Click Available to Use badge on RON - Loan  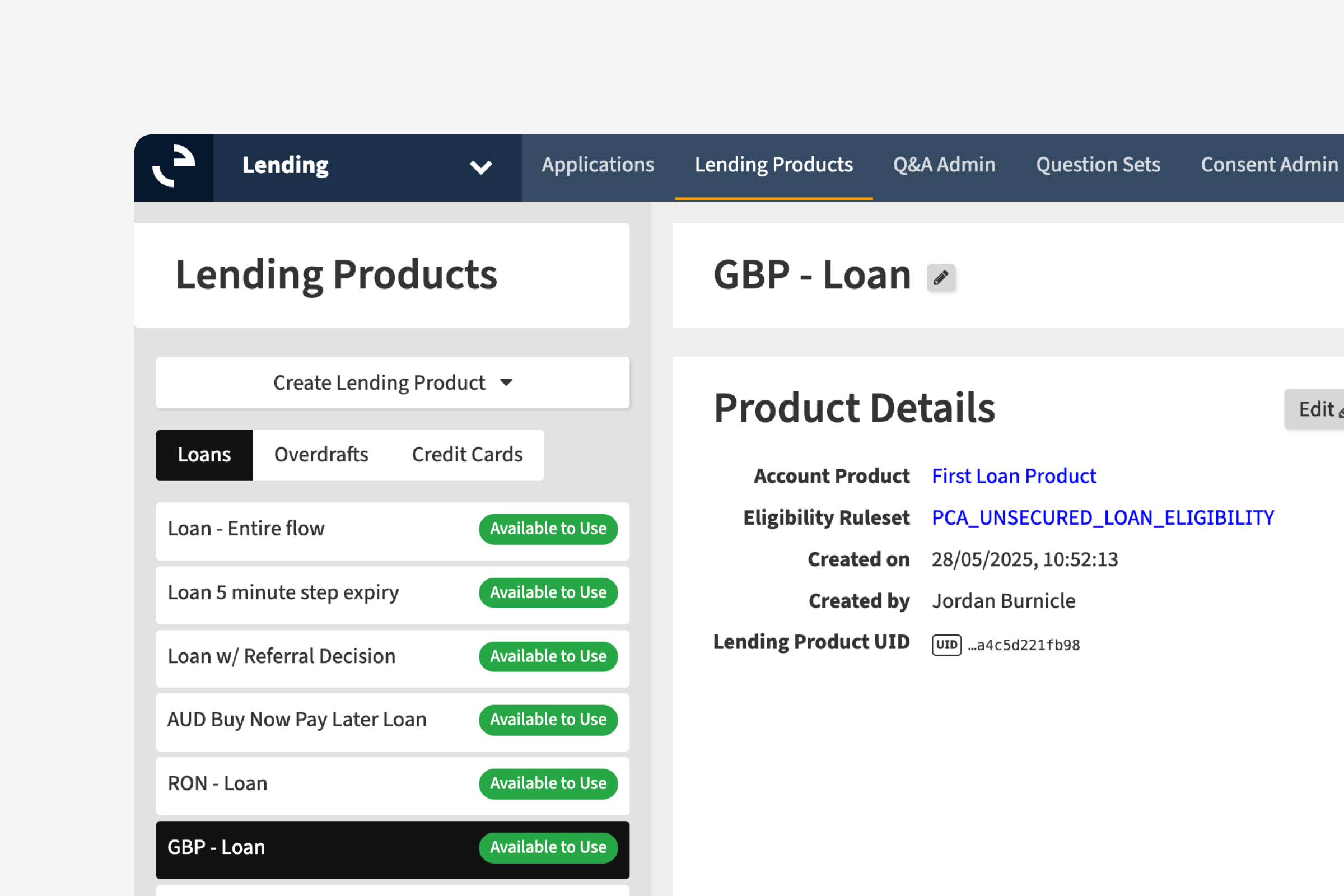(x=548, y=783)
